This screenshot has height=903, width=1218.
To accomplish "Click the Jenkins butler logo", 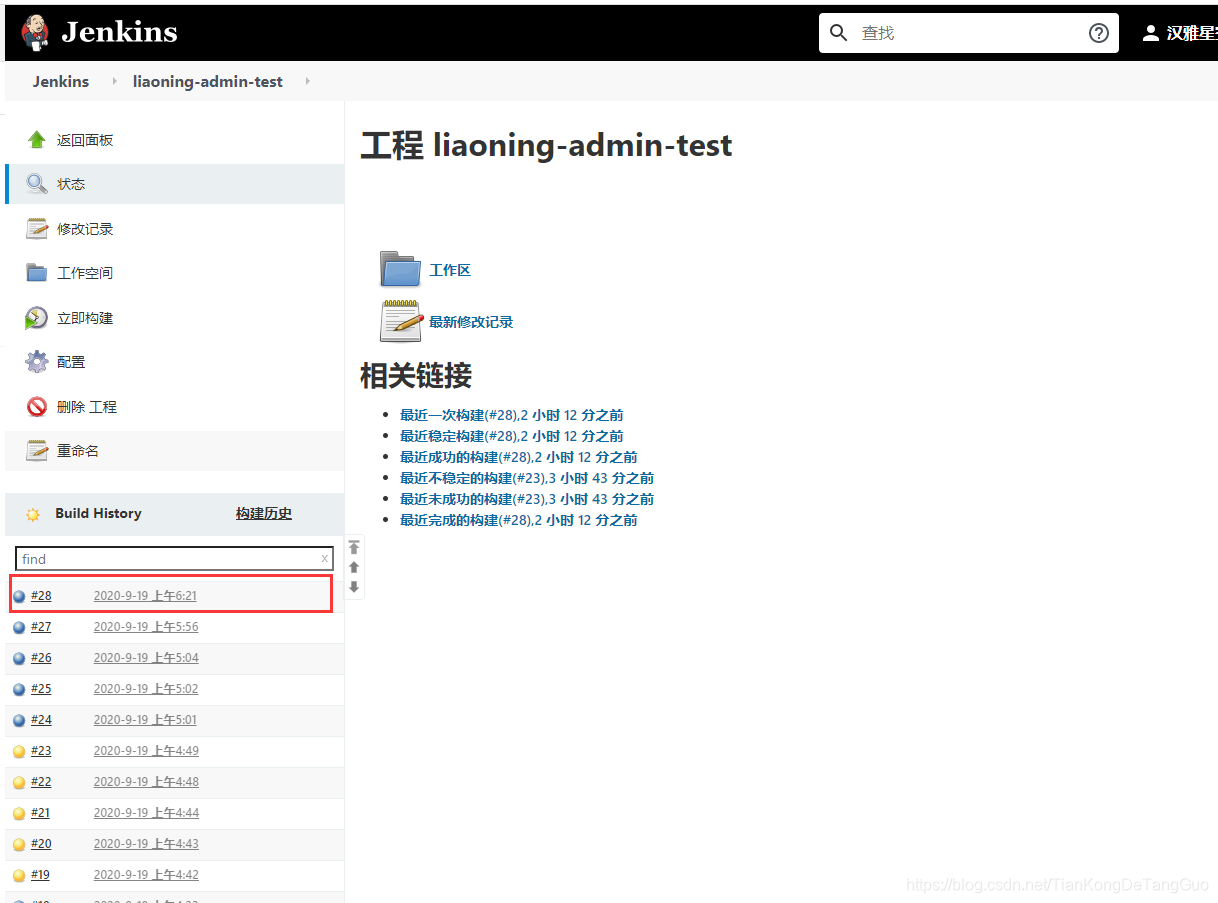I will point(34,32).
